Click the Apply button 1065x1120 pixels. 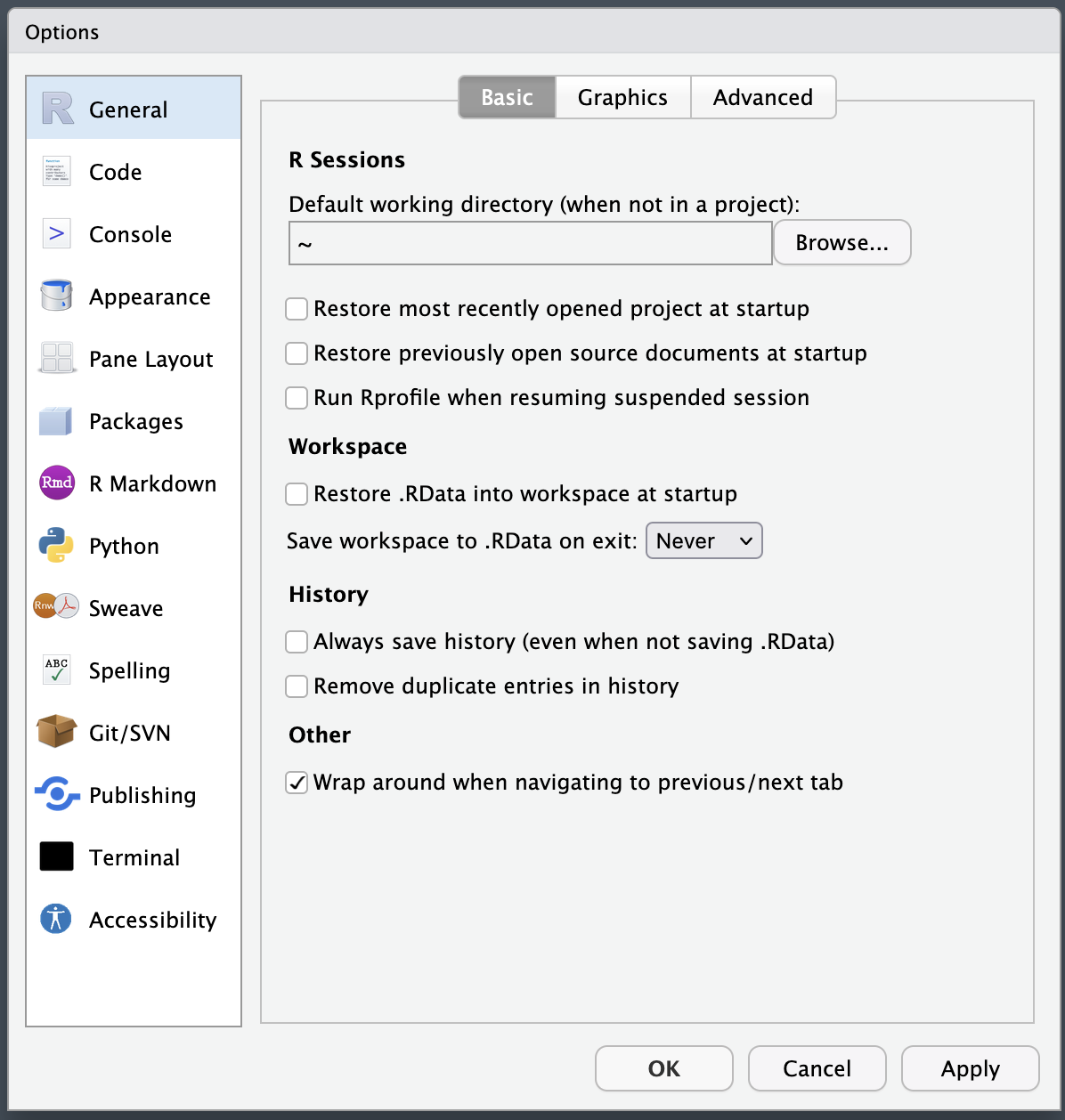pos(971,1068)
